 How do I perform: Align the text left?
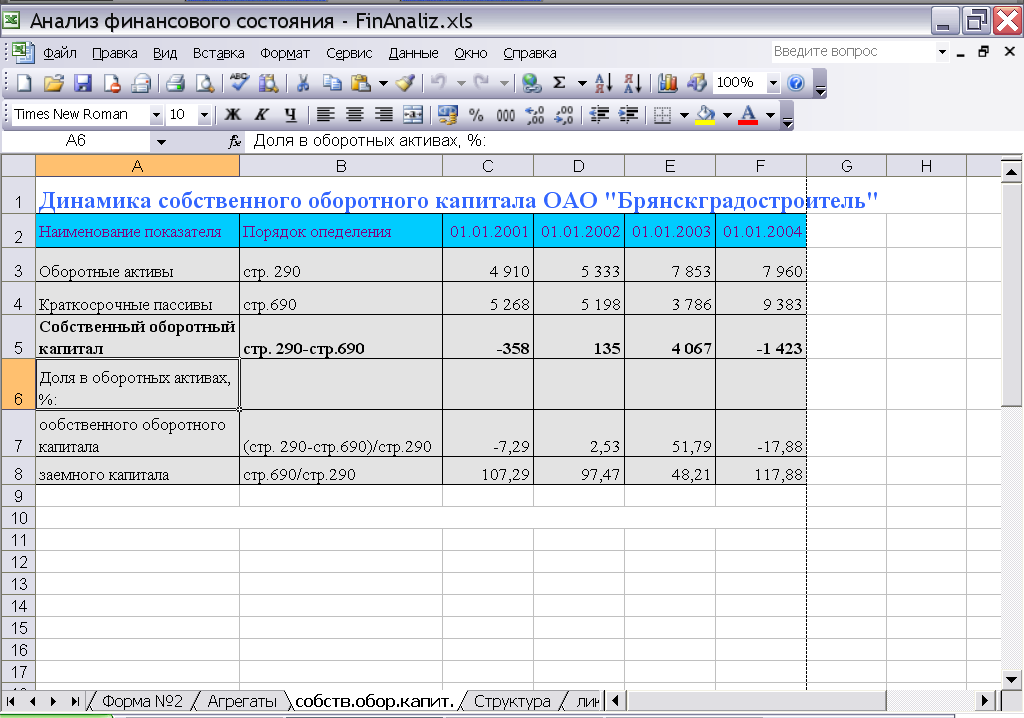[325, 115]
